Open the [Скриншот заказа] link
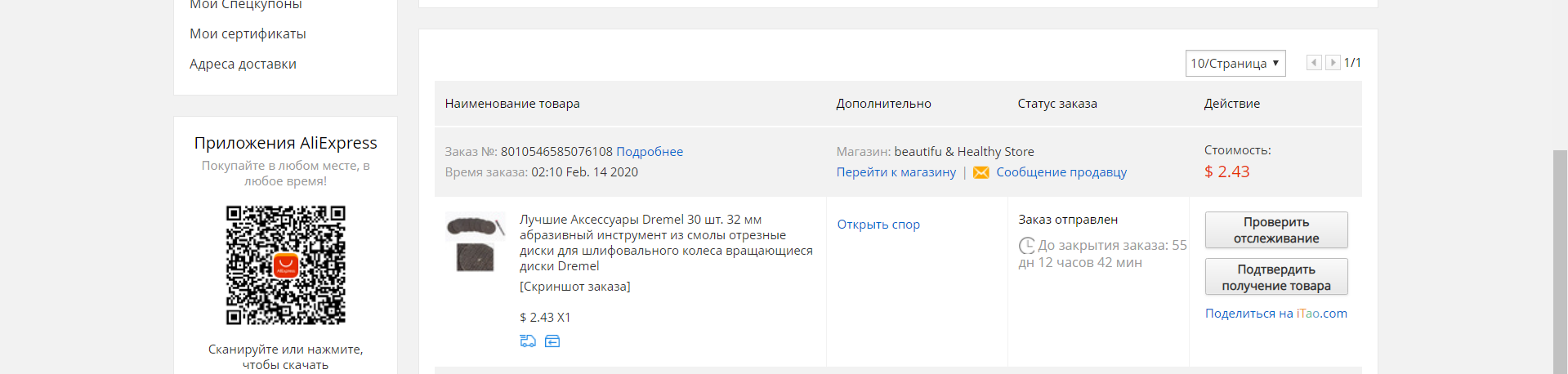This screenshot has height=374, width=1568. tap(575, 287)
